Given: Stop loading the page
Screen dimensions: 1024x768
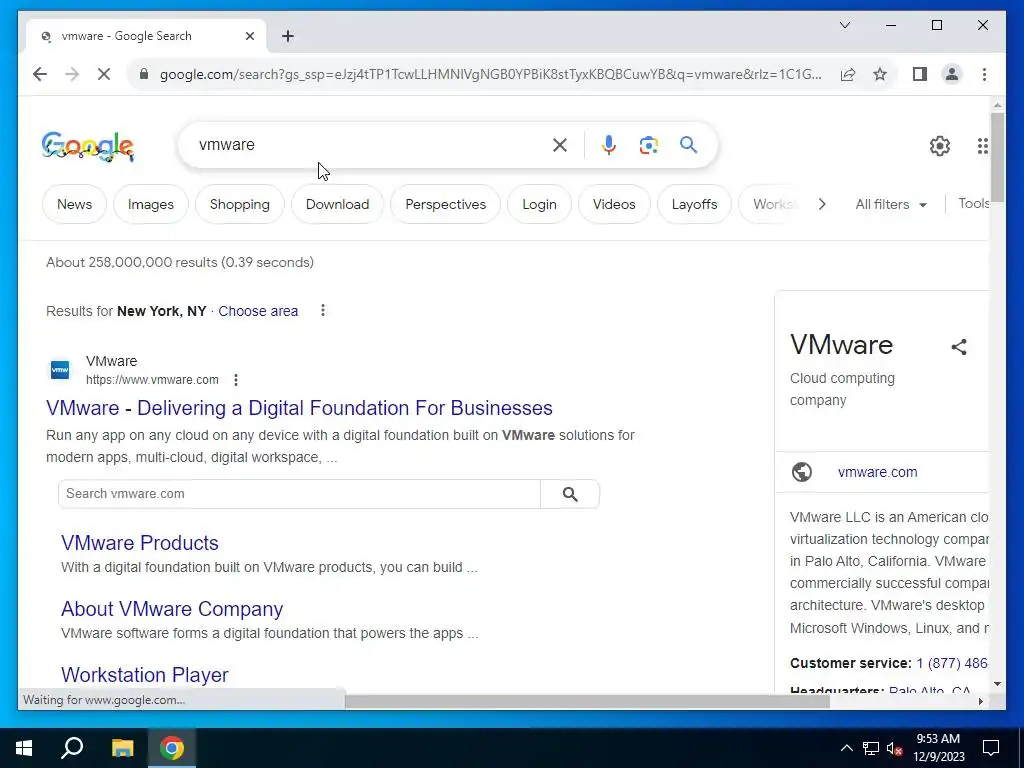Looking at the screenshot, I should coord(104,74).
